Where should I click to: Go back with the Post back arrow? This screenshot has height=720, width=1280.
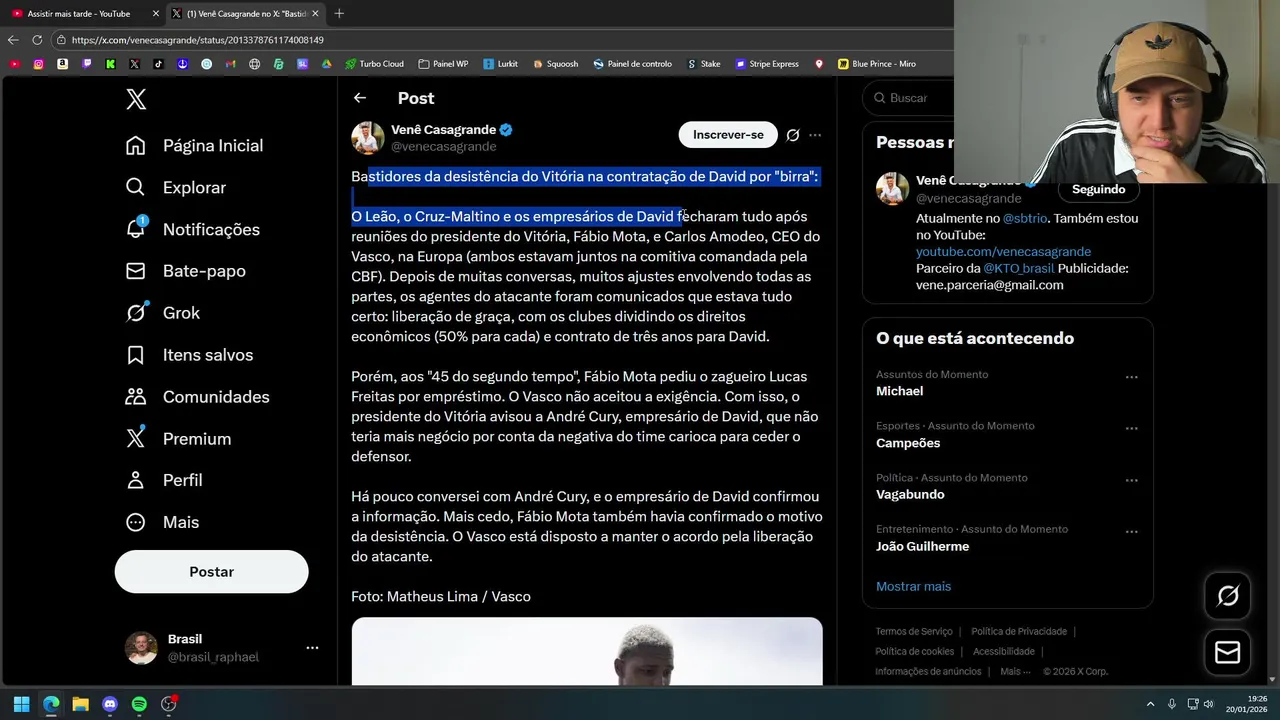pyautogui.click(x=360, y=98)
